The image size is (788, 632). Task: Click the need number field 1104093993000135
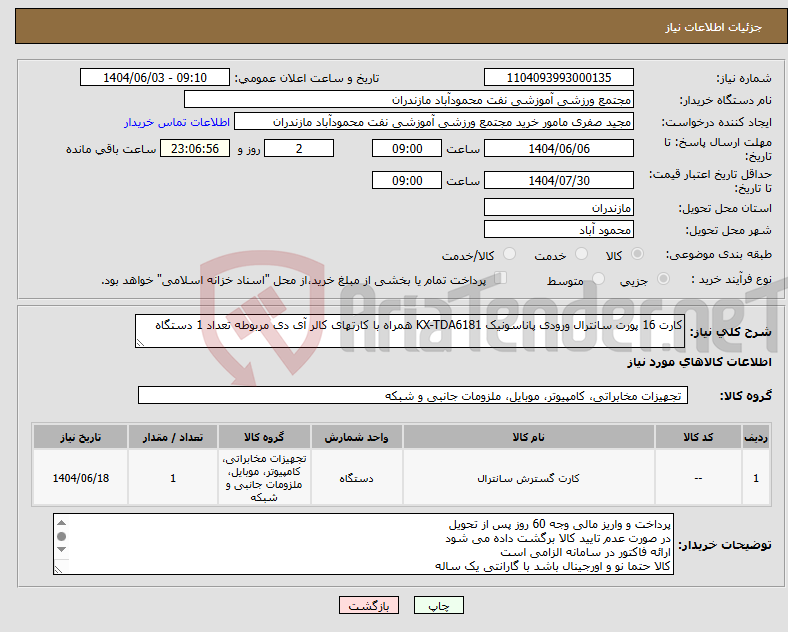(559, 77)
